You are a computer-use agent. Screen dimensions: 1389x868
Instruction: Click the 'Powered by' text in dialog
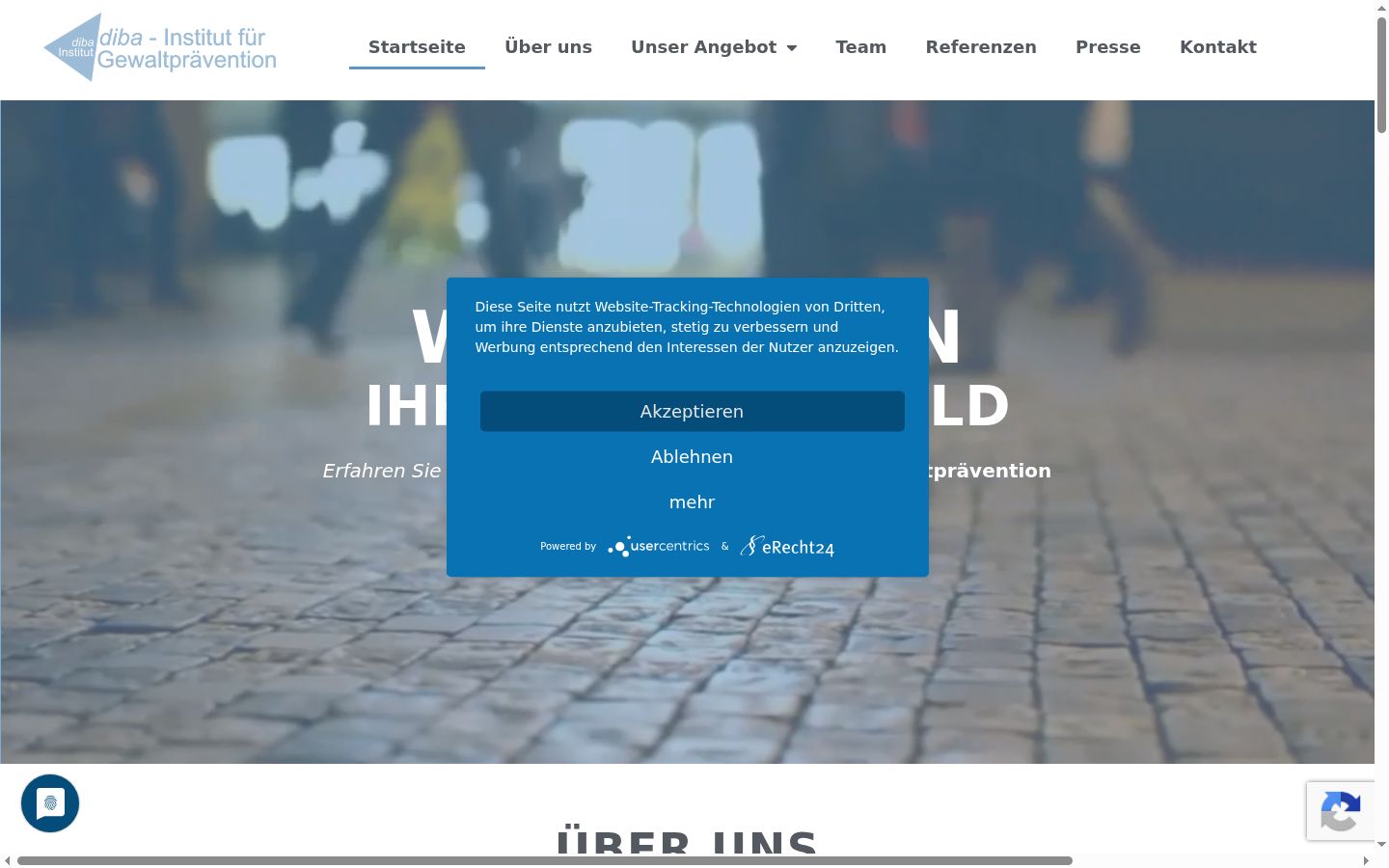pyautogui.click(x=568, y=547)
